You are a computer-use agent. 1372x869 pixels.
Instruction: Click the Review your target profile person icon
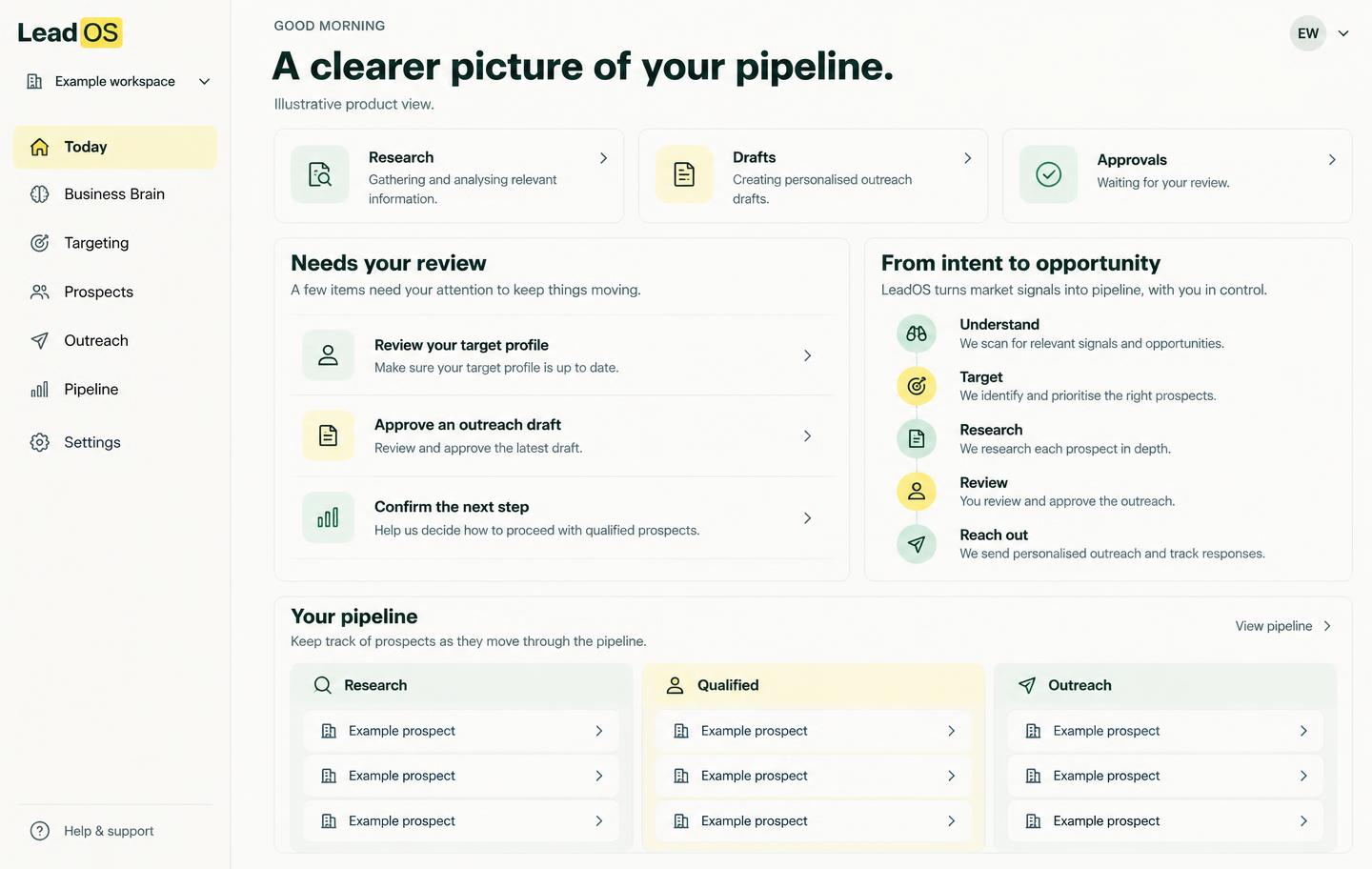point(328,355)
